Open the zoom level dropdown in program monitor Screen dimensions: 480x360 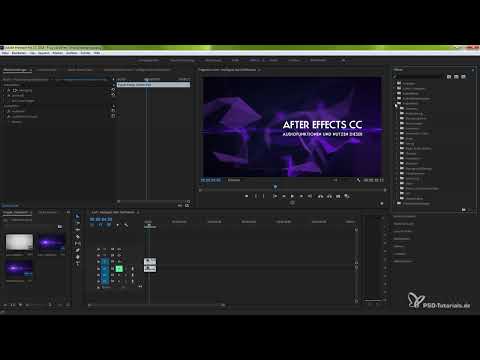click(x=234, y=180)
